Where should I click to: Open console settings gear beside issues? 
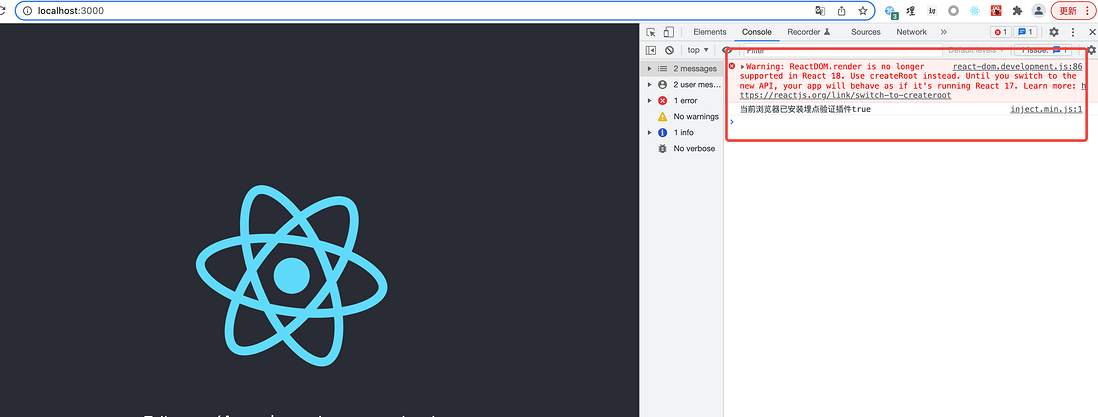(1091, 50)
